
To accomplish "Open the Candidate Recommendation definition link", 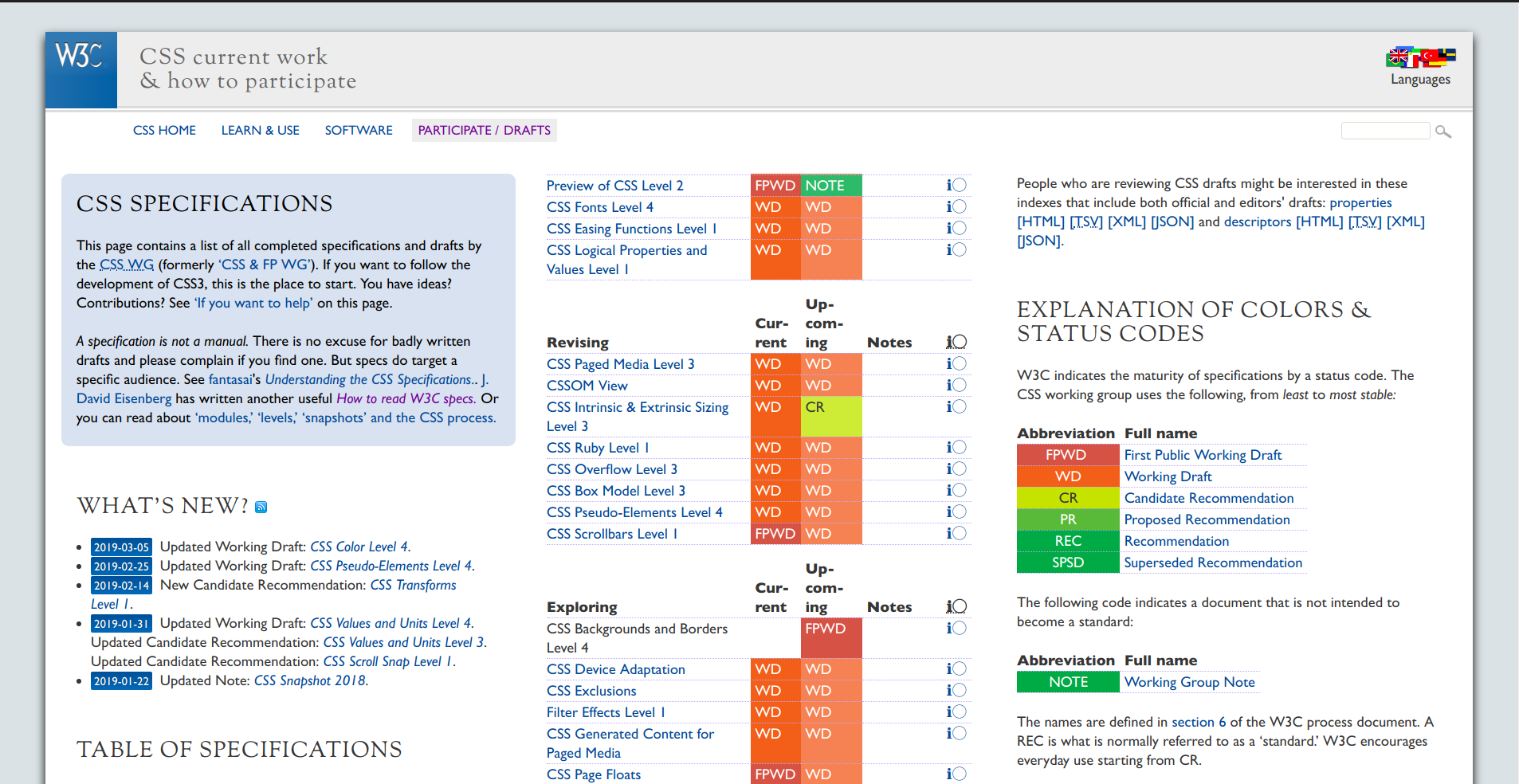I will [x=1209, y=498].
